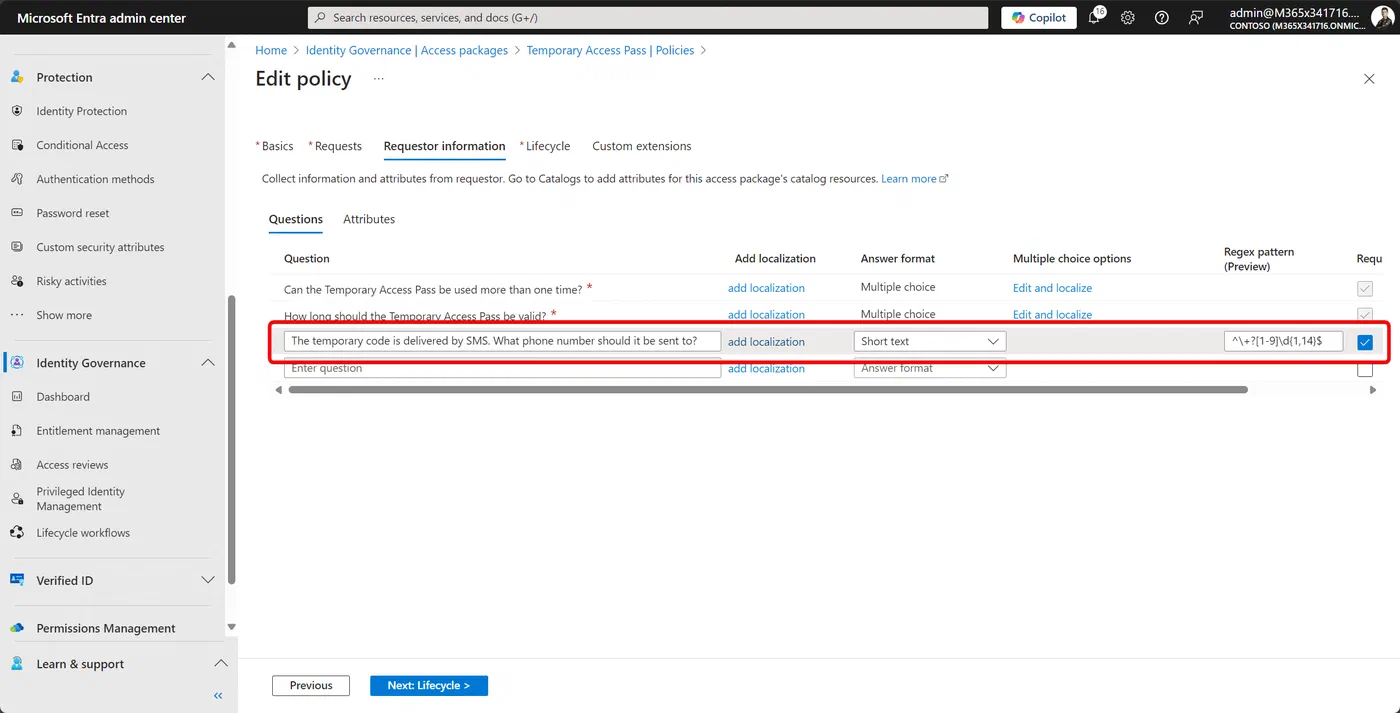
Task: Open the Edit policy ellipsis menu
Action: tap(378, 78)
